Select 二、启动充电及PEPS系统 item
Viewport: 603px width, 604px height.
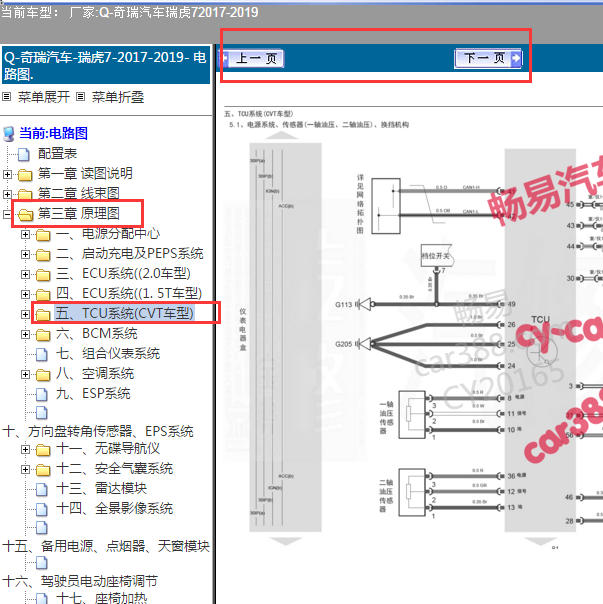click(x=129, y=253)
